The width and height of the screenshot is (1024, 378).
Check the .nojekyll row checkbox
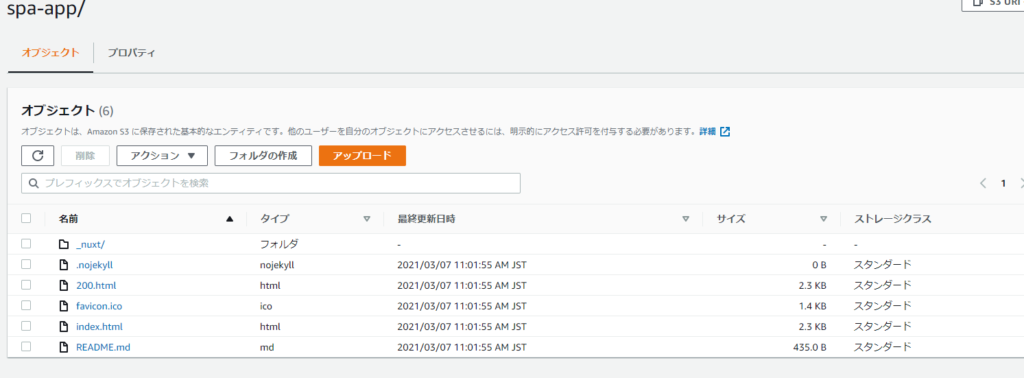tap(26, 264)
